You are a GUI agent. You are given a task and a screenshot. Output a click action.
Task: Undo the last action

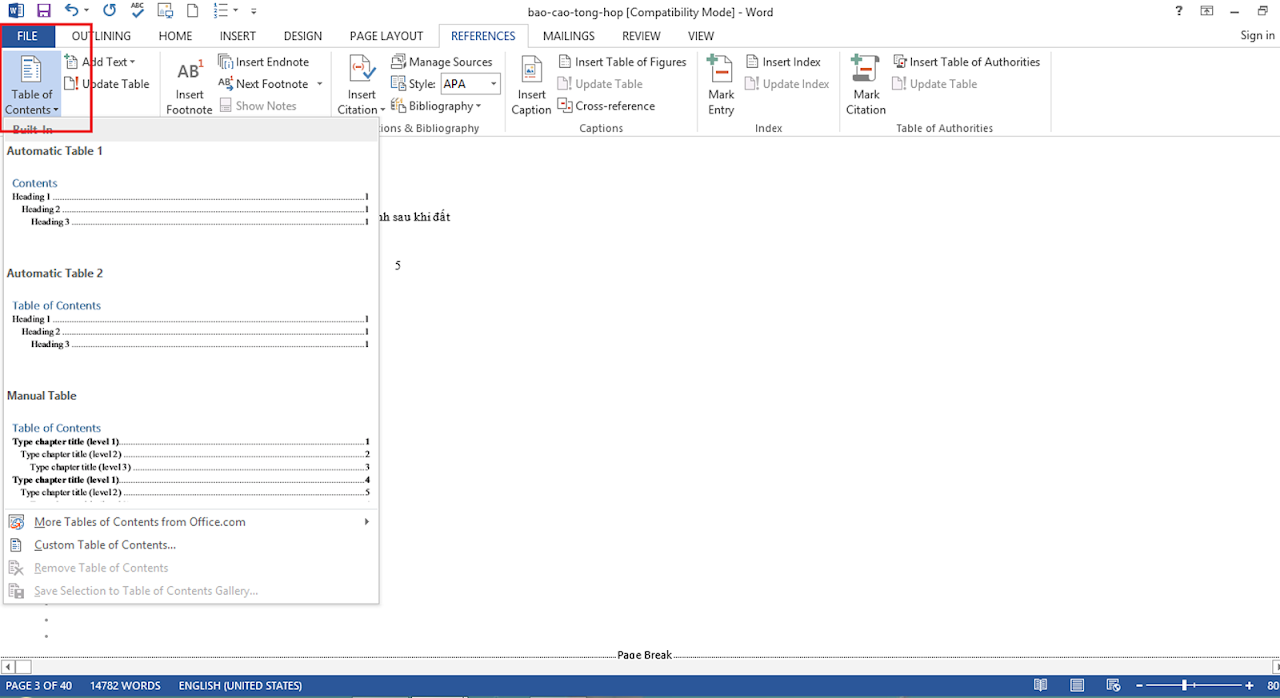tap(70, 11)
